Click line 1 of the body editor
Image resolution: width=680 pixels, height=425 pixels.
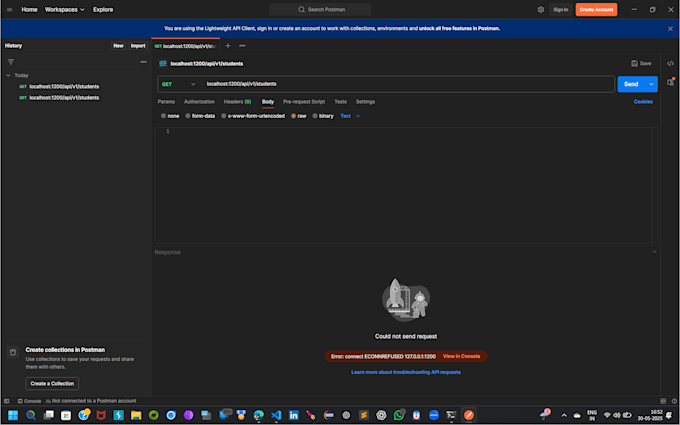tap(412, 131)
